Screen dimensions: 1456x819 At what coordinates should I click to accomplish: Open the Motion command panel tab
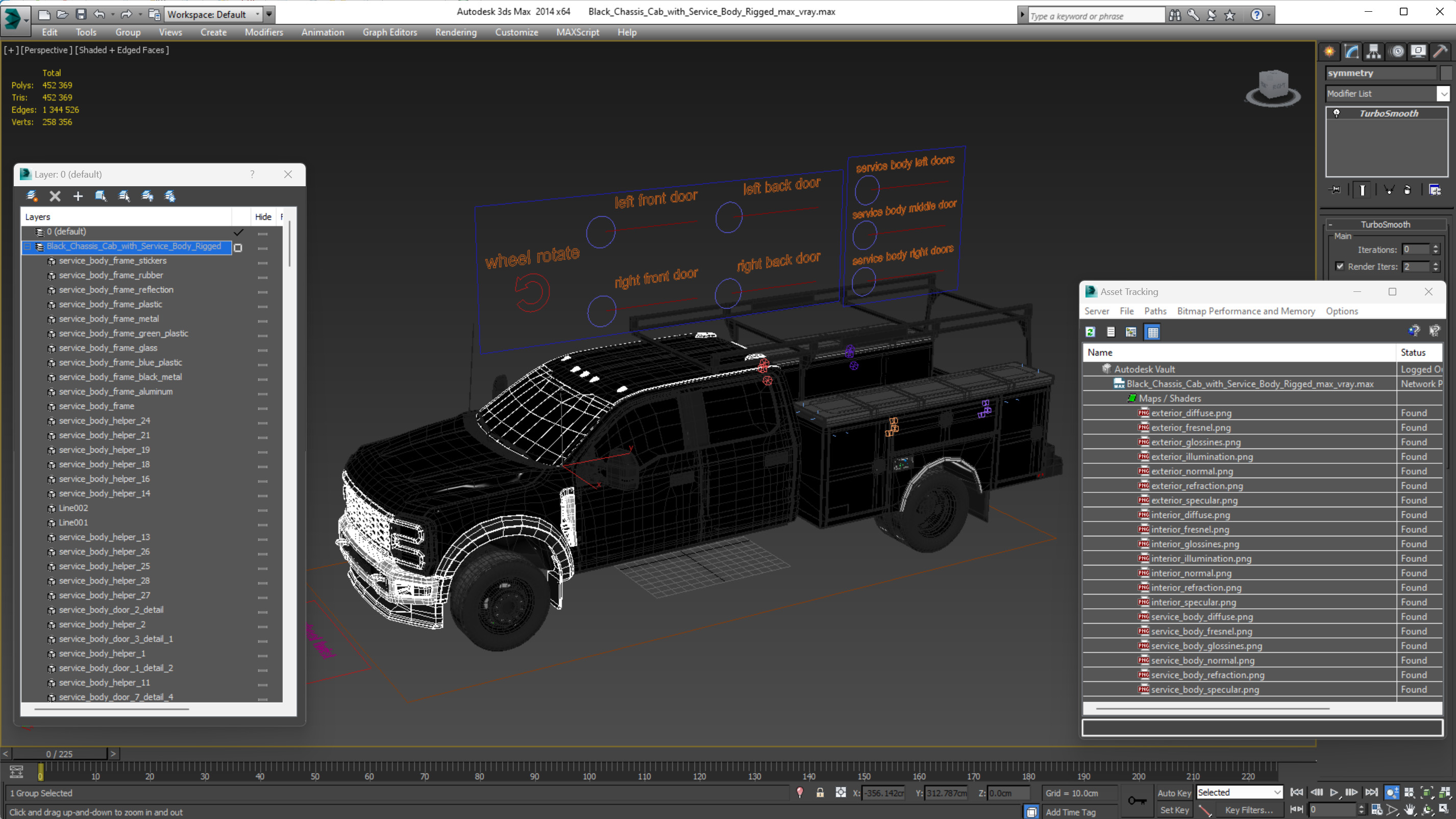(1397, 52)
